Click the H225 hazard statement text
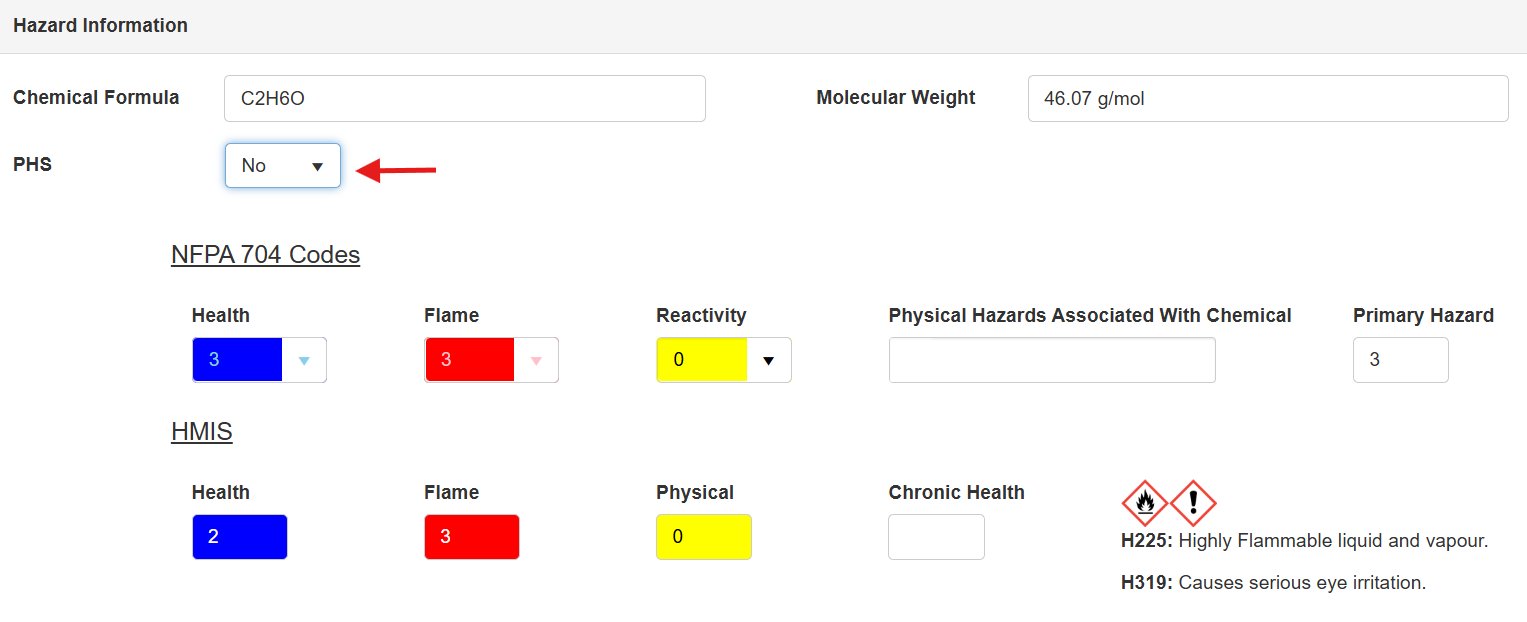The image size is (1527, 622). click(1306, 540)
